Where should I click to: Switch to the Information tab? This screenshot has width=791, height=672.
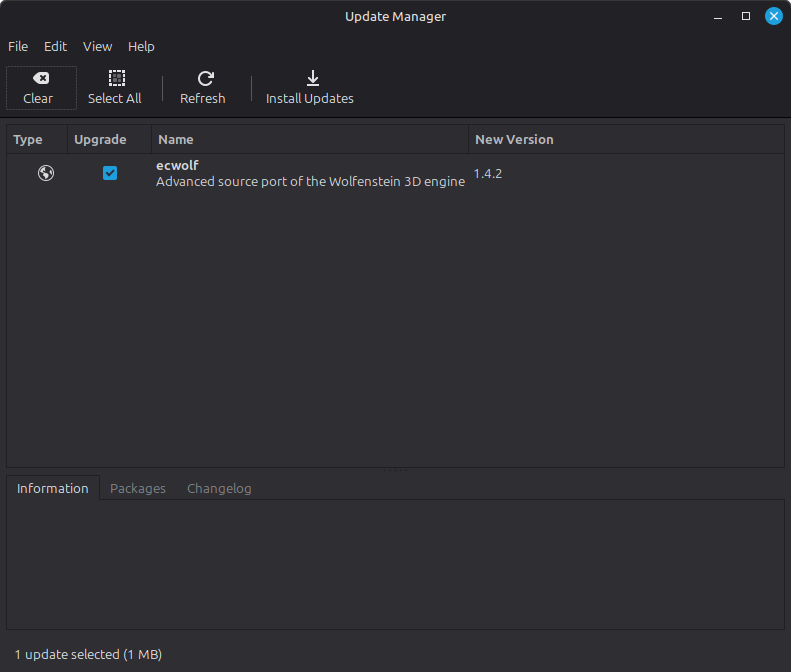[53, 488]
